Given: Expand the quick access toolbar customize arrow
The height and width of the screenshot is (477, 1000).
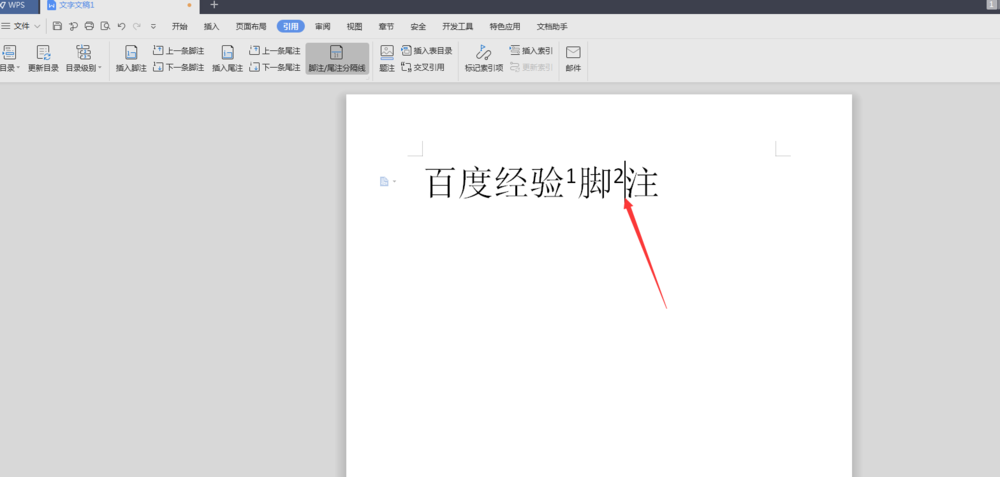Looking at the screenshot, I should click(154, 27).
